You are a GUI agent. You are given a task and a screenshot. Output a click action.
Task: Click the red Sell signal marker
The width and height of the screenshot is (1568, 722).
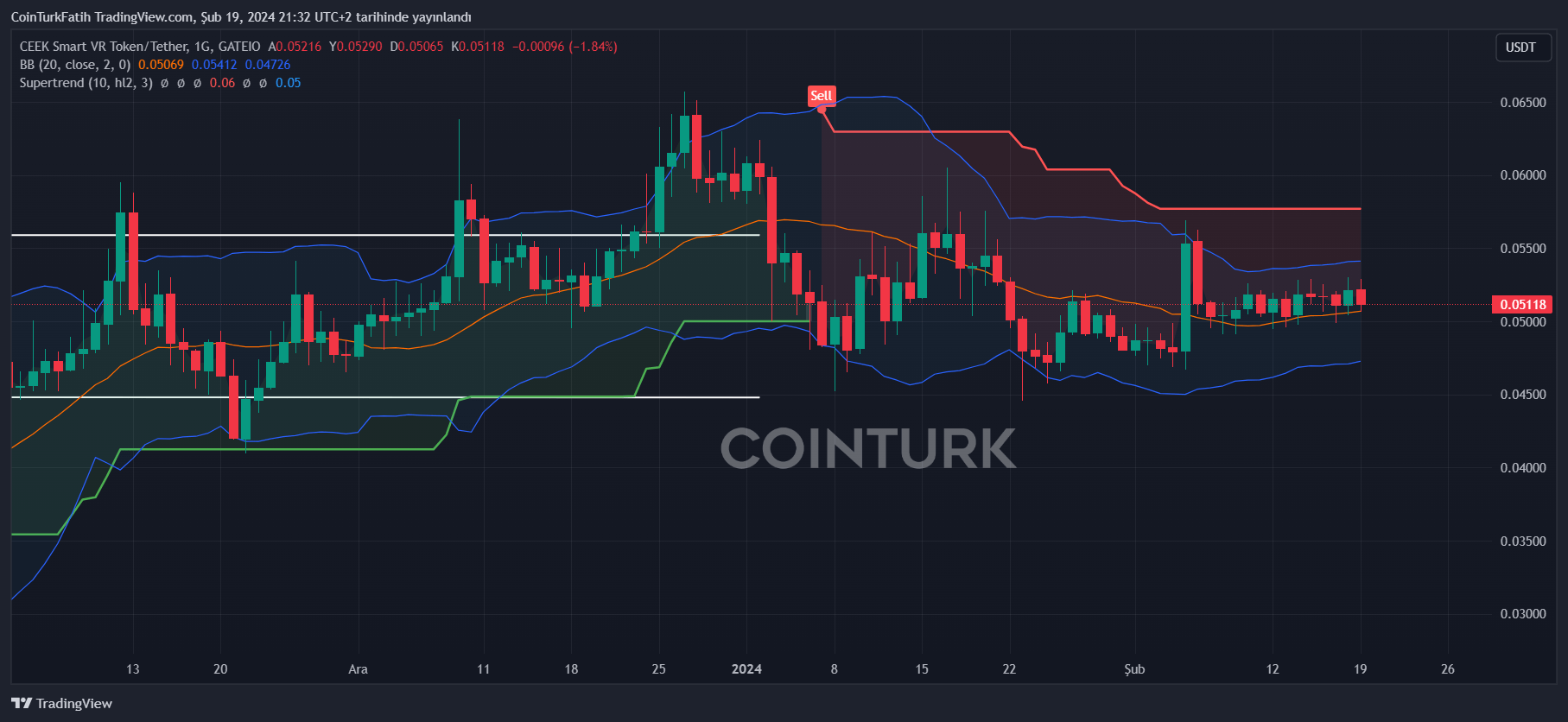[821, 96]
